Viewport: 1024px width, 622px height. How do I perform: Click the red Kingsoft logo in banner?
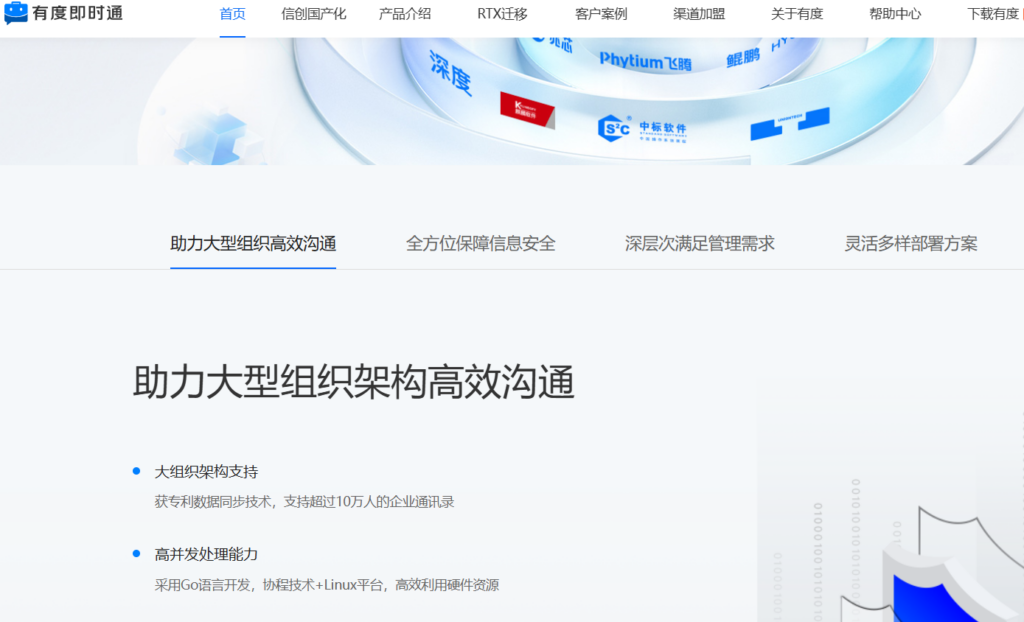[527, 110]
